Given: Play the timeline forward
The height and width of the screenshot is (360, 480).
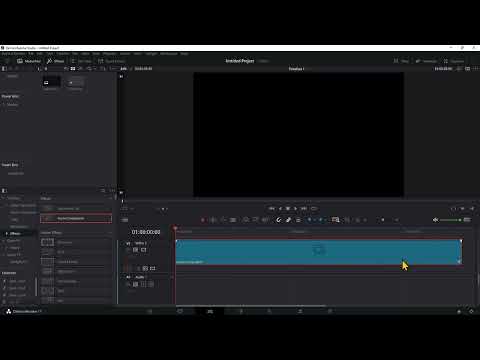Looking at the screenshot, I should point(296,209).
